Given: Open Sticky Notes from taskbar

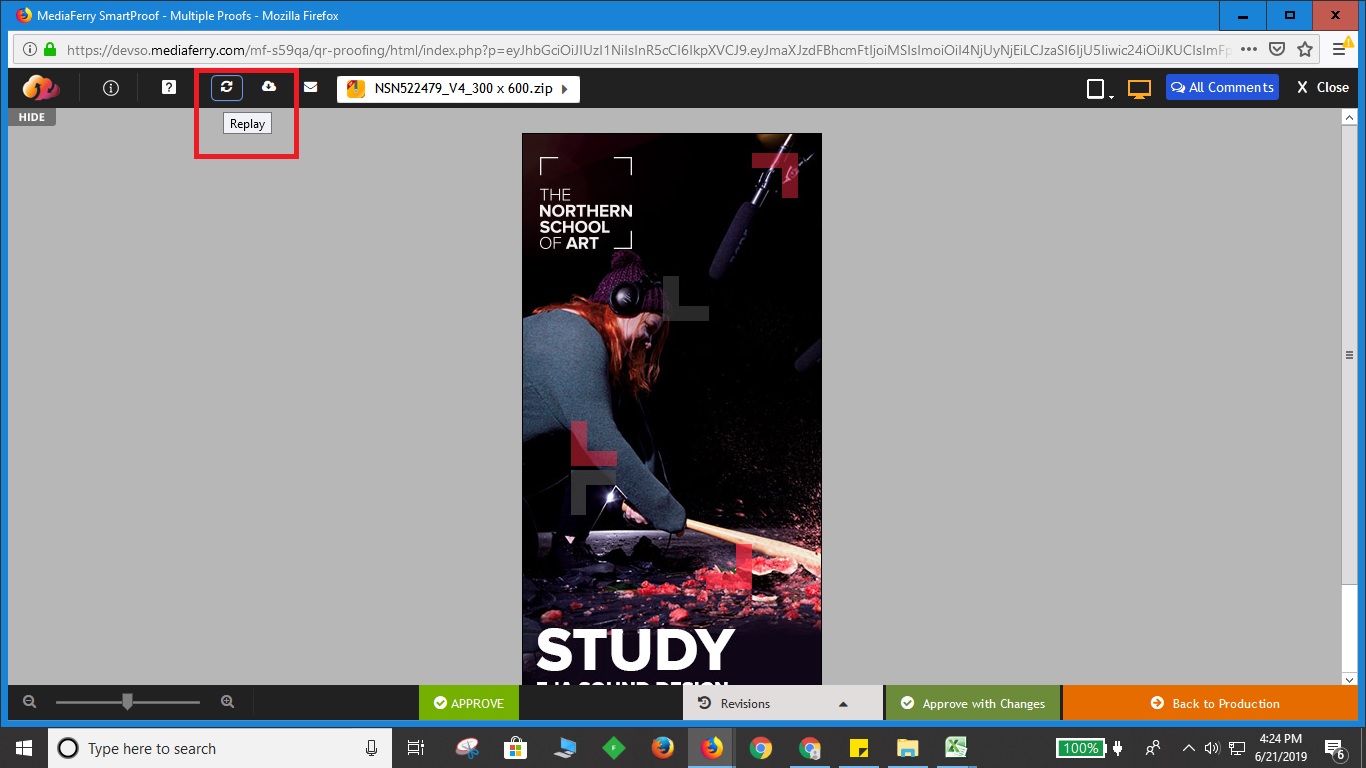Looking at the screenshot, I should (858, 748).
